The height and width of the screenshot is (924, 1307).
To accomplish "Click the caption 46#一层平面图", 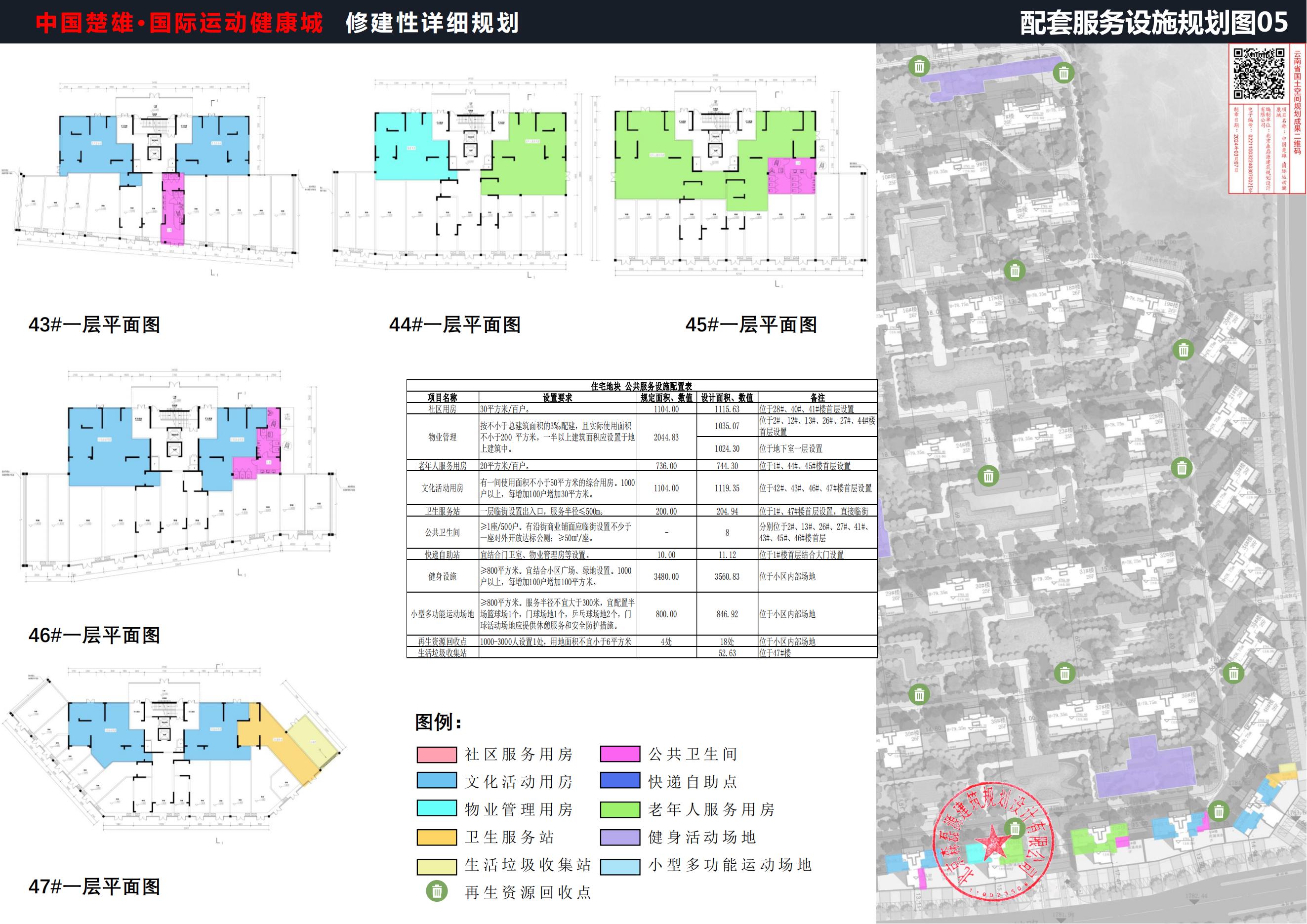I will pos(94,635).
